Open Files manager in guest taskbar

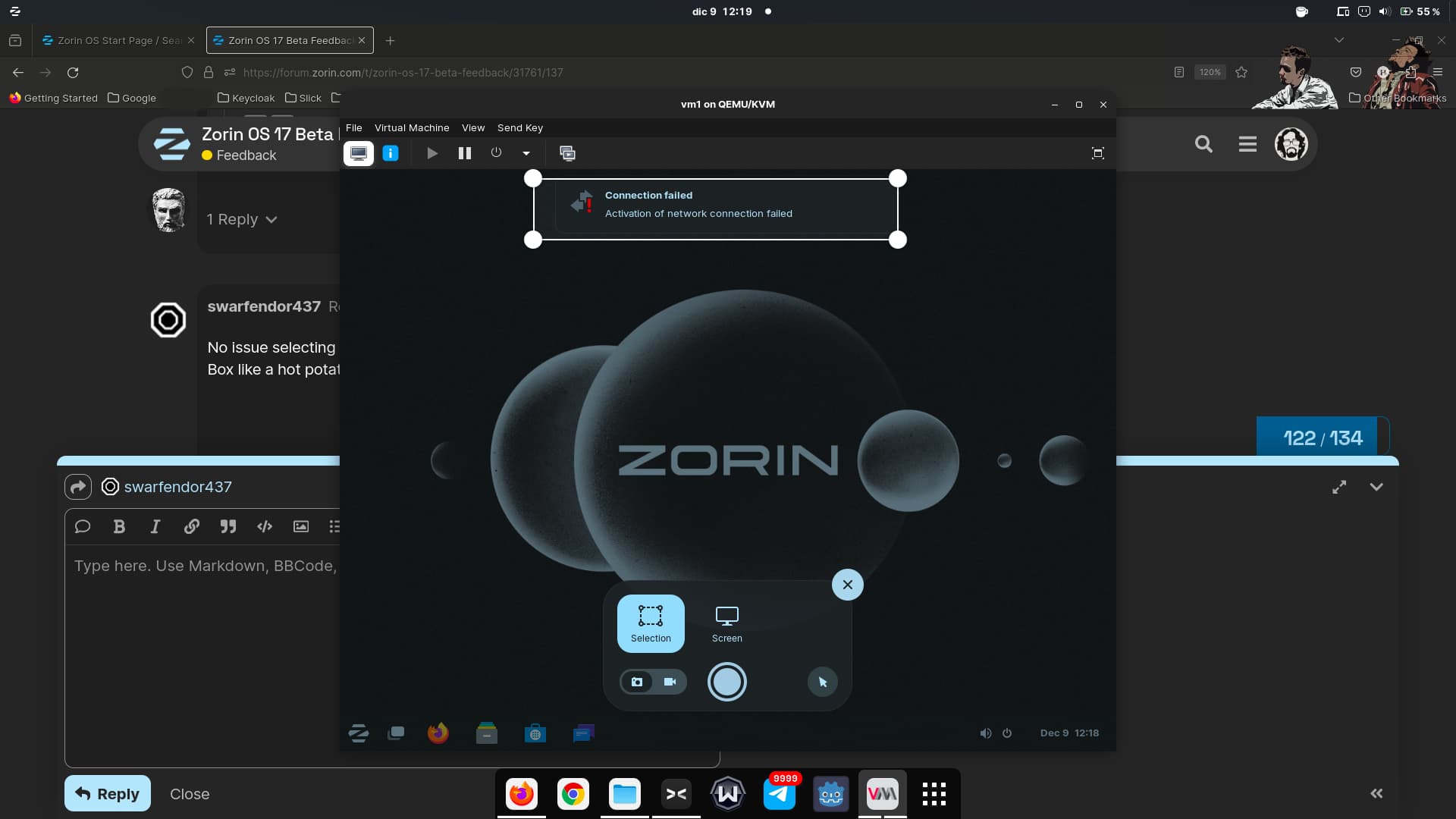487,733
